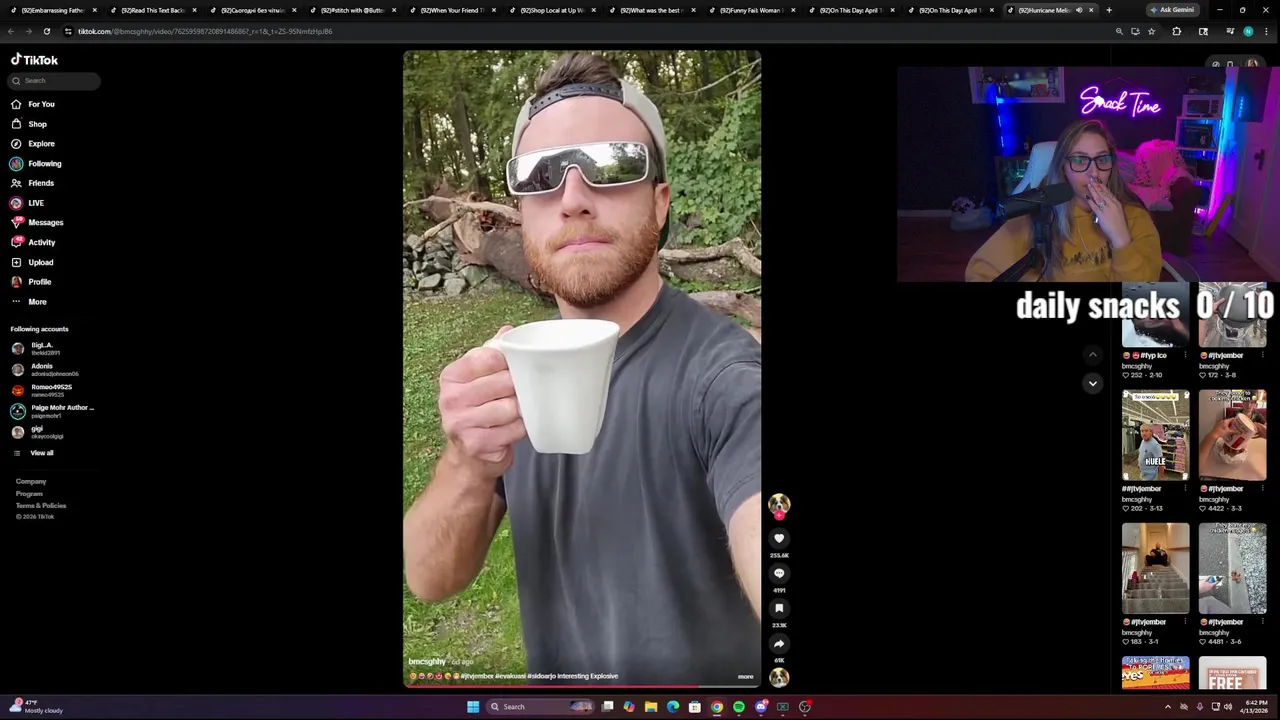
Task: Open the Windows Start menu
Action: [473, 707]
